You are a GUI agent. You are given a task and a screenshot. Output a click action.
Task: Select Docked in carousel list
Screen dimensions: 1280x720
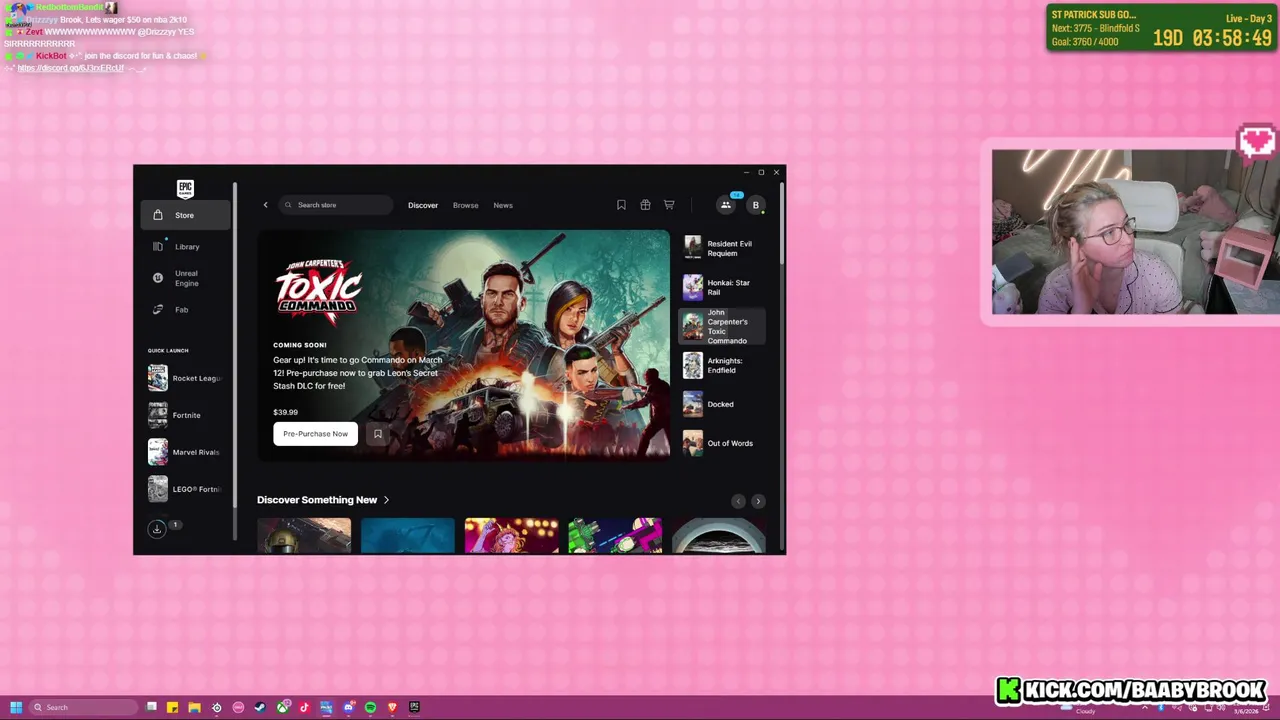pyautogui.click(x=722, y=404)
